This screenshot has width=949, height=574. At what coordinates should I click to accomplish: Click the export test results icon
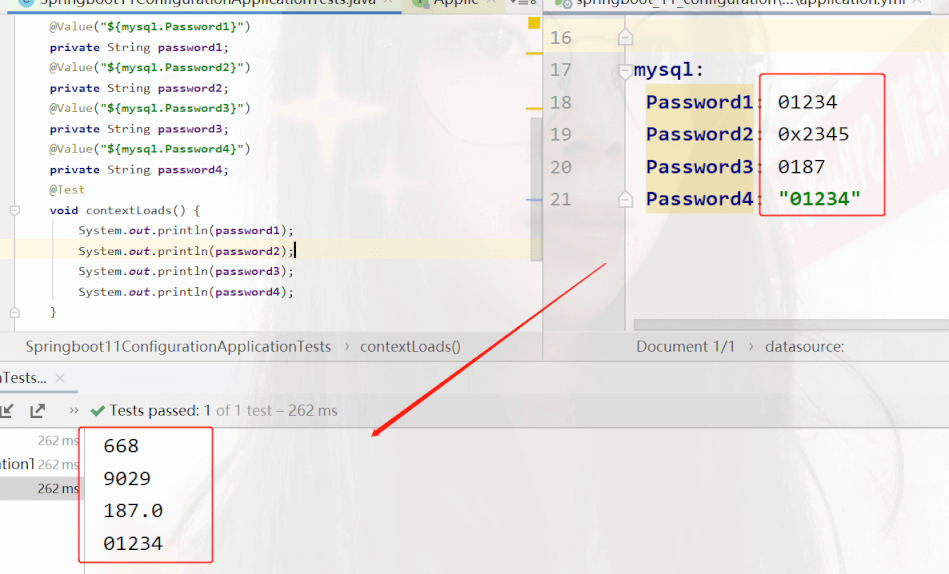pos(38,411)
